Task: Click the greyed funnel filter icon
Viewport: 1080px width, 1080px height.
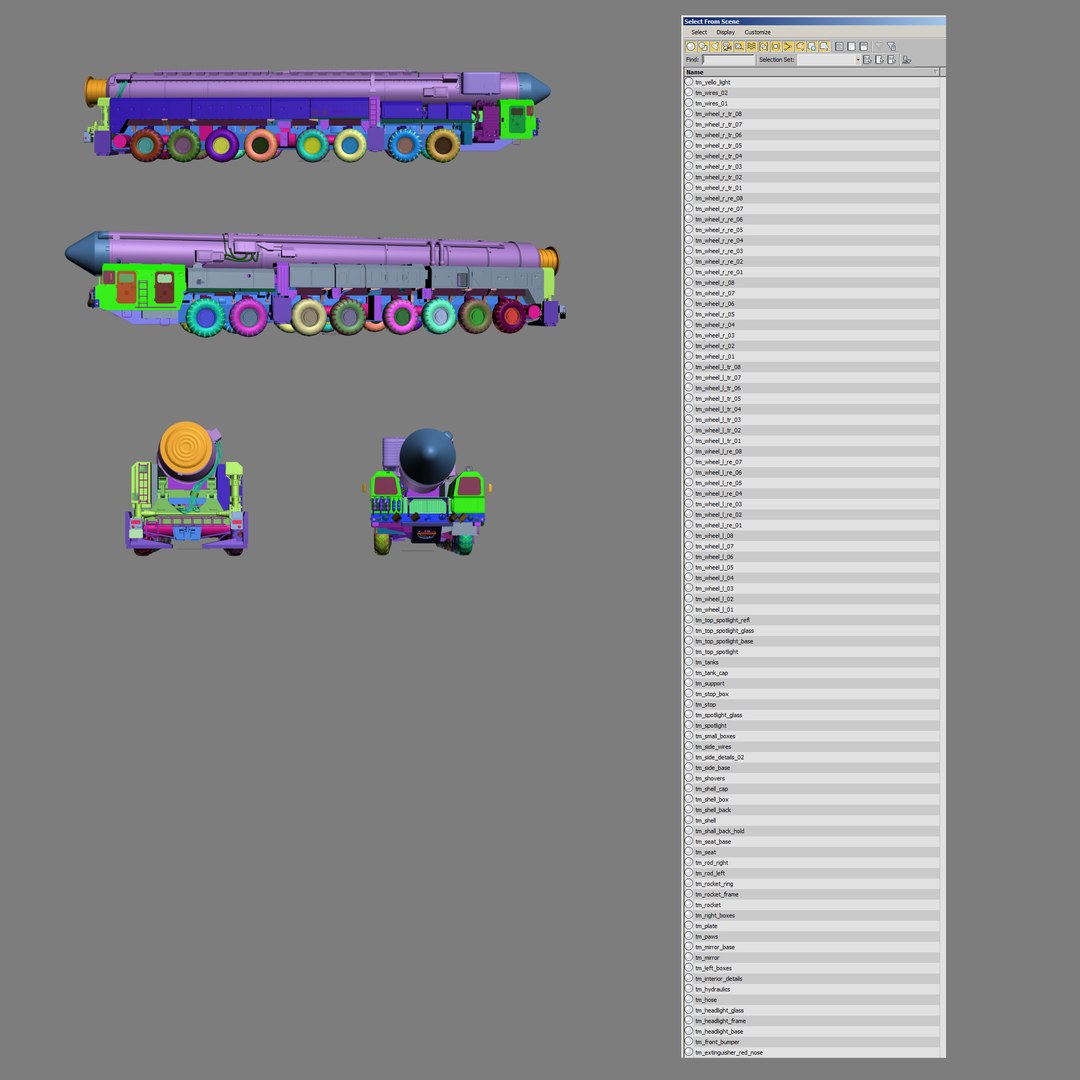Action: click(879, 46)
